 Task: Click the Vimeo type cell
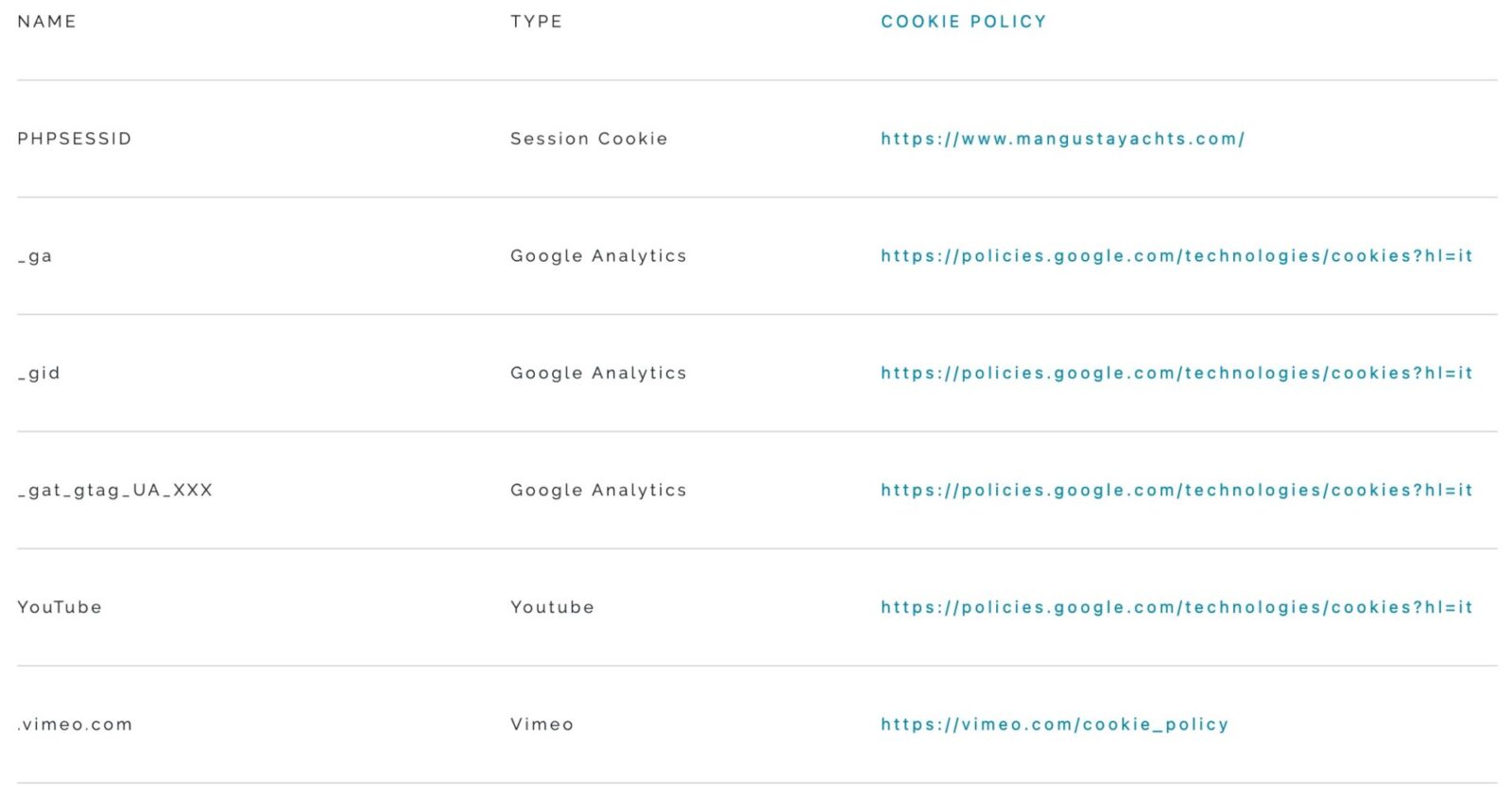[x=541, y=725]
